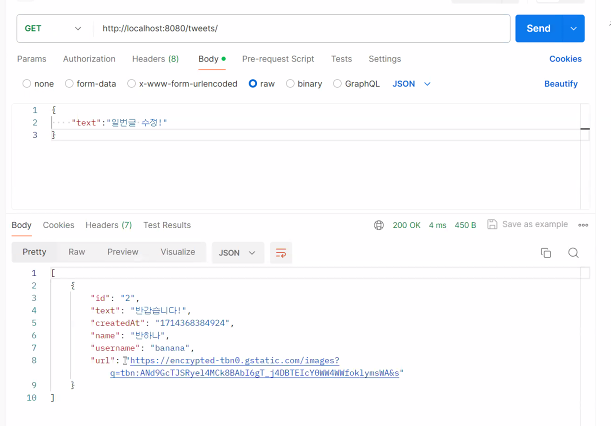Click the request URL input field
The width and height of the screenshot is (611, 426).
(x=302, y=28)
